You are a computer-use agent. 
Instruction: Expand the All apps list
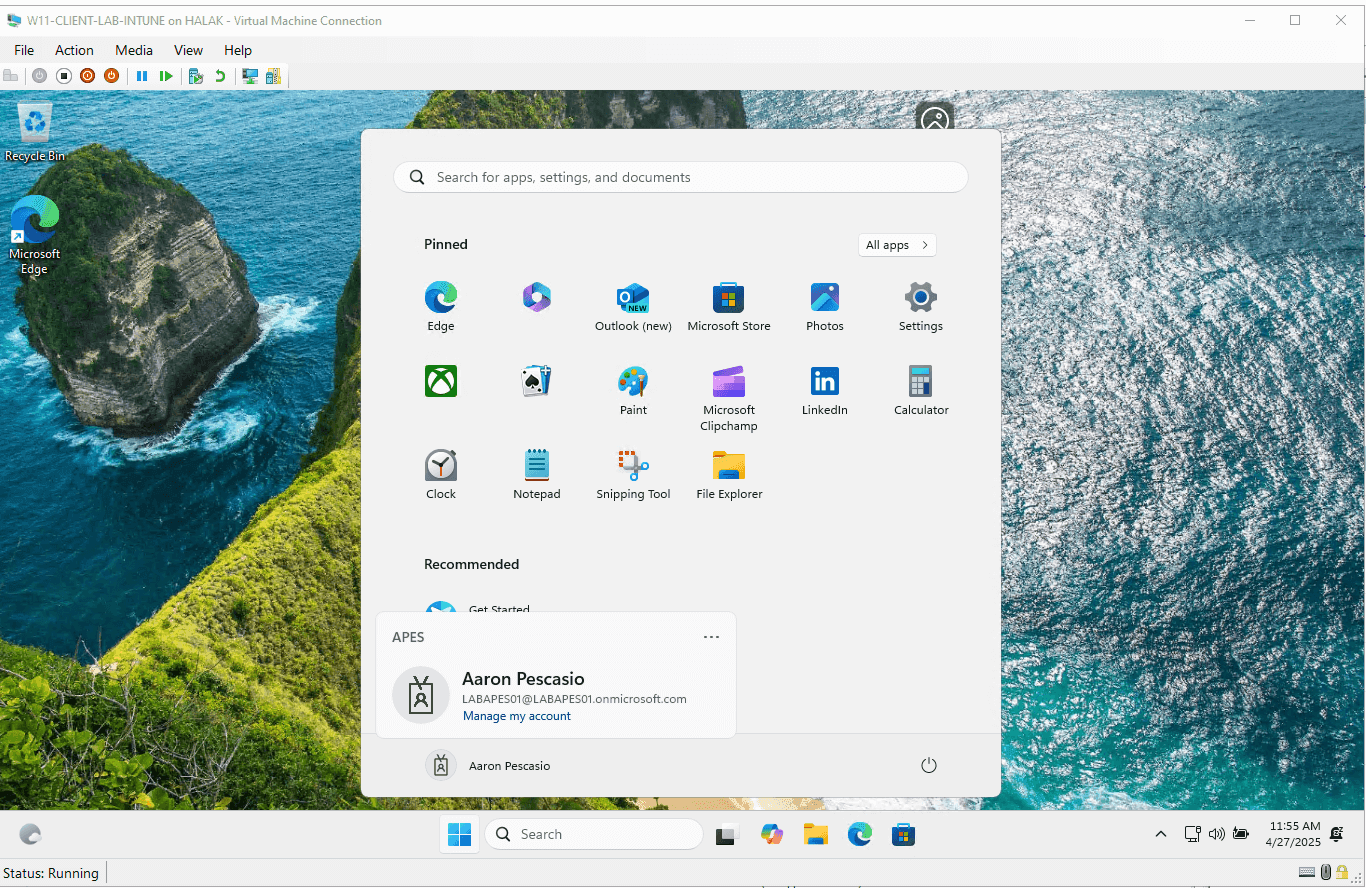[x=897, y=245]
